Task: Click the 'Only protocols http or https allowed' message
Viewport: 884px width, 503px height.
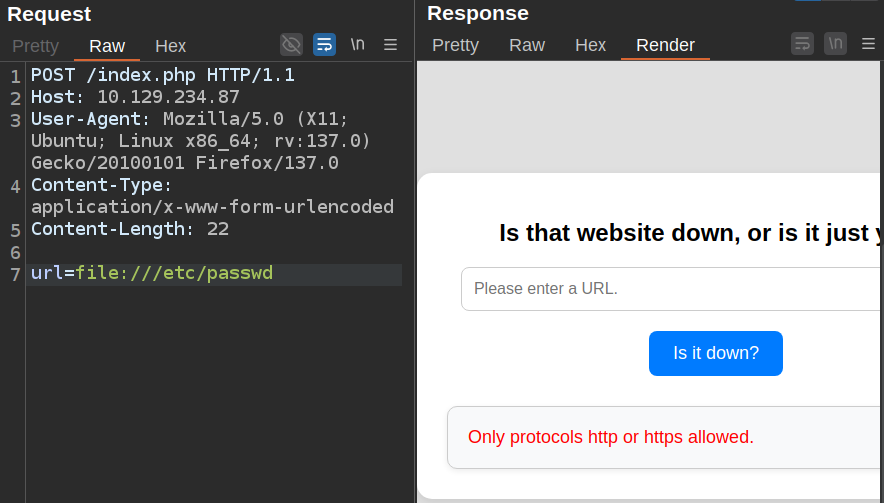Action: coord(610,437)
